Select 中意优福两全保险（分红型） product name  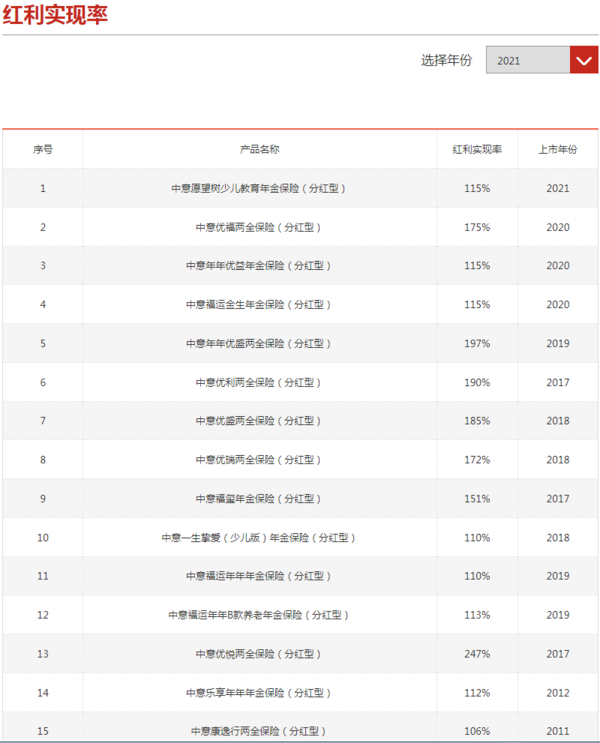pos(259,227)
